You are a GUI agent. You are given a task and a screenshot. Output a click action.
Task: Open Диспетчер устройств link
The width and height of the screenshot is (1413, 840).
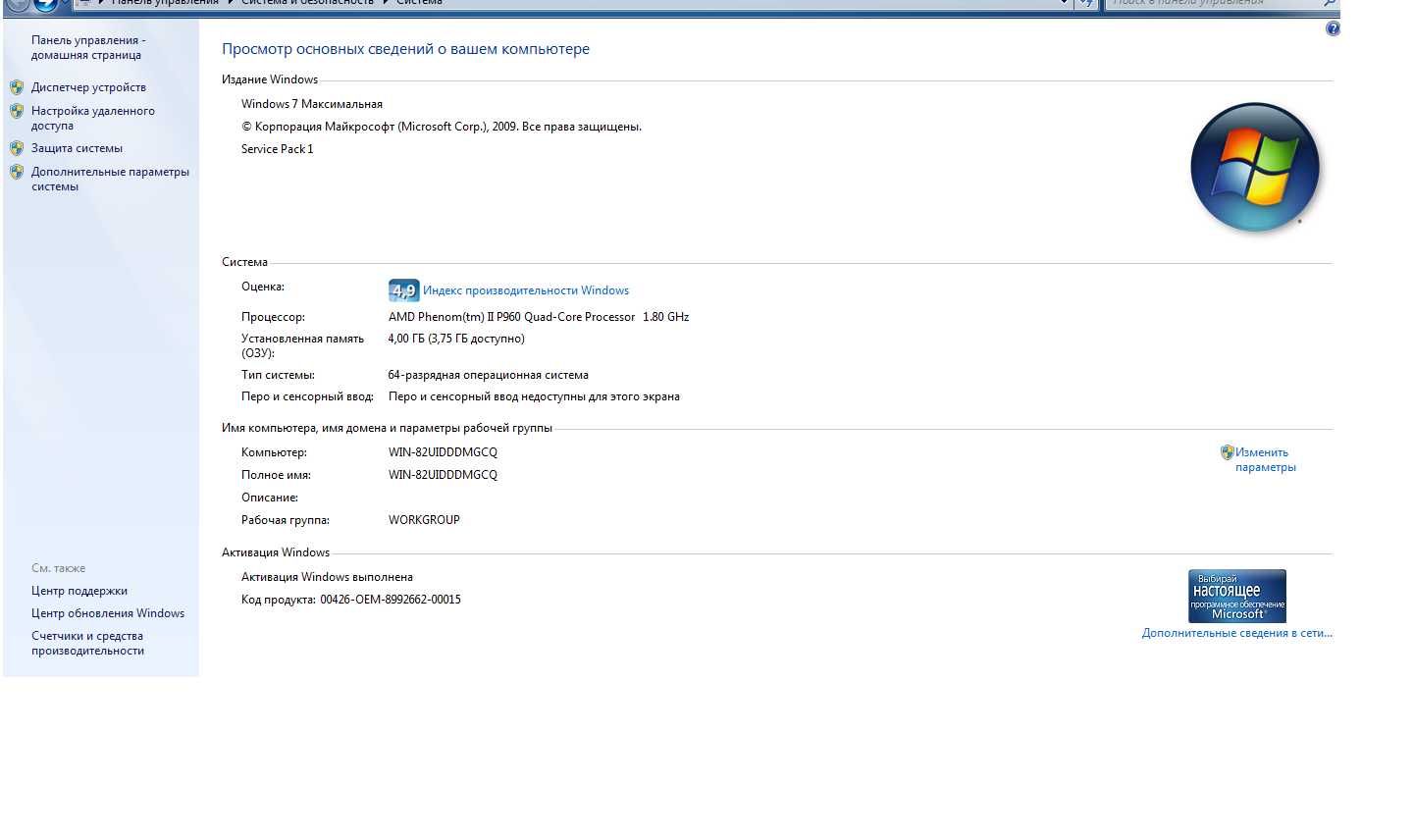(88, 87)
